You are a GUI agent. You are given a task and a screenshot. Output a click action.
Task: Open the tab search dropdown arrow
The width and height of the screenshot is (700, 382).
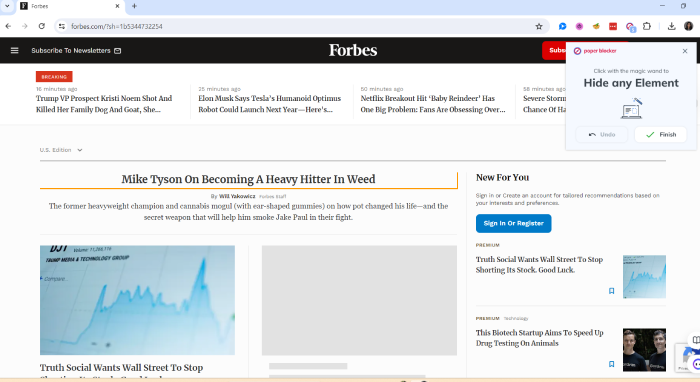[x=7, y=6]
